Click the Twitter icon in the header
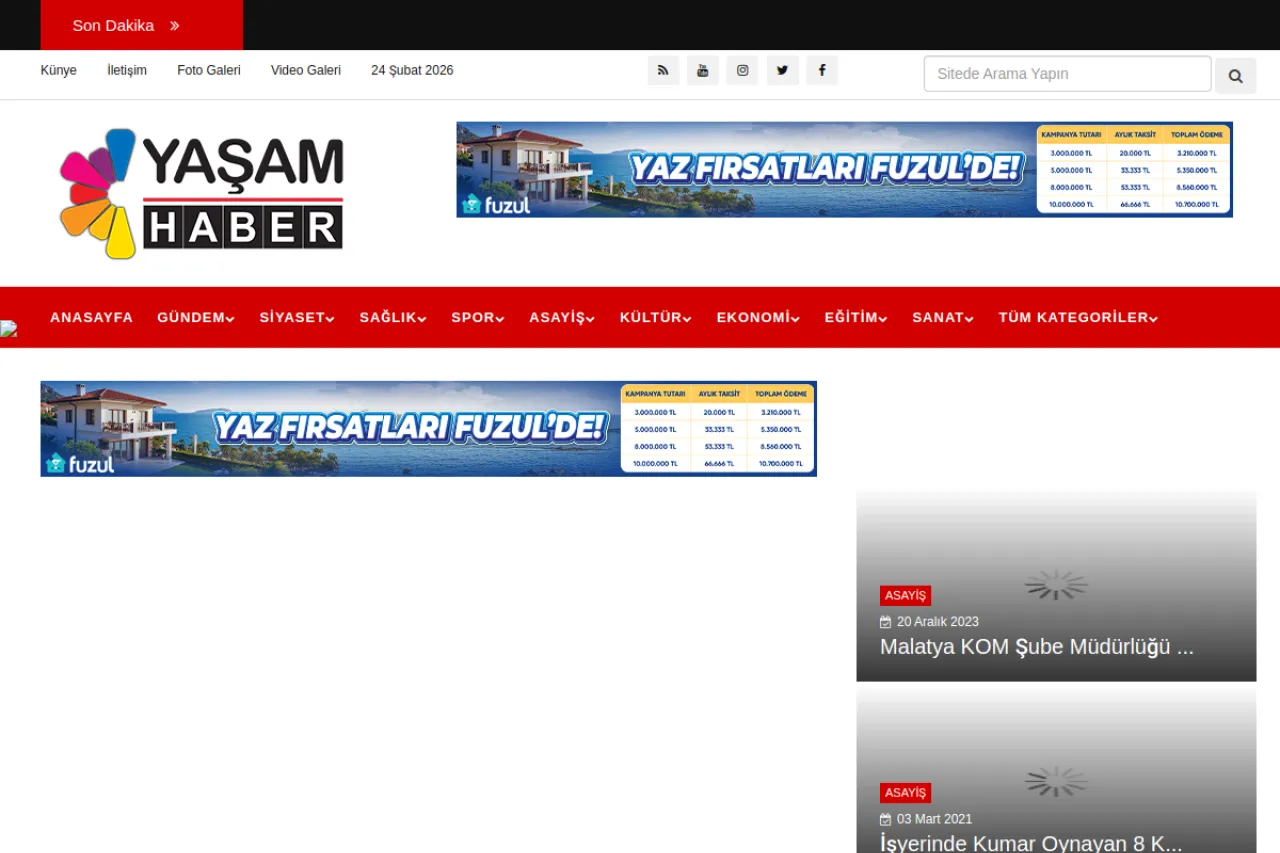1280x853 pixels. point(782,70)
